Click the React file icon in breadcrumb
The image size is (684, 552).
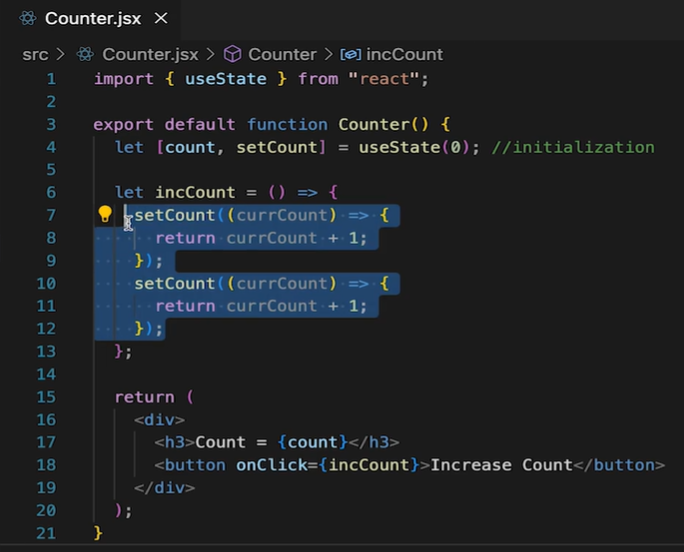tap(85, 55)
